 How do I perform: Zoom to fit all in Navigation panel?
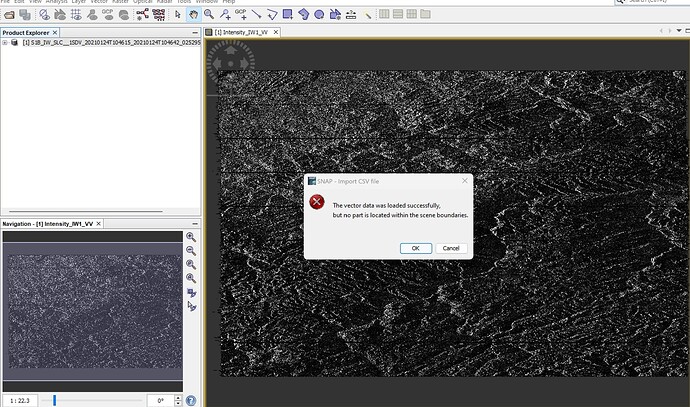click(191, 278)
